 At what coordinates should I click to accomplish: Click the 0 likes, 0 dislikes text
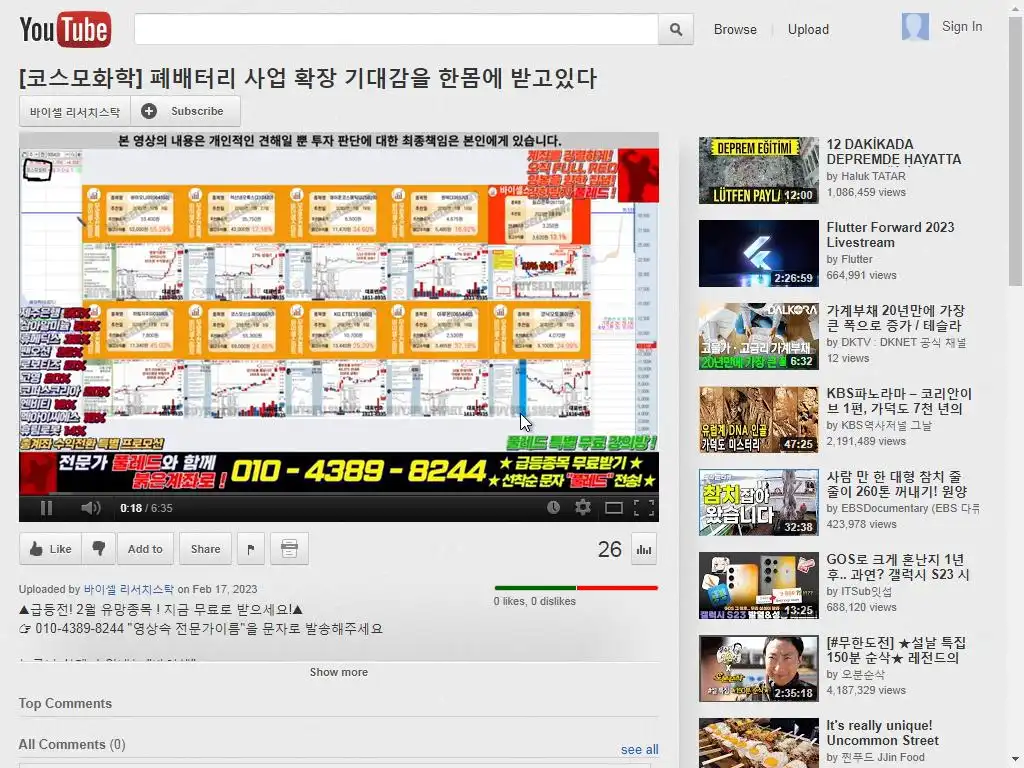coord(534,601)
